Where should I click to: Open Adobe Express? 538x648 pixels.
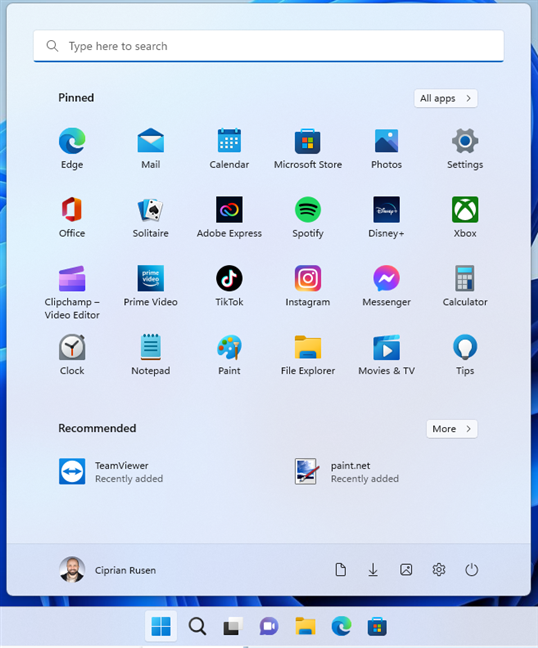pyautogui.click(x=229, y=217)
